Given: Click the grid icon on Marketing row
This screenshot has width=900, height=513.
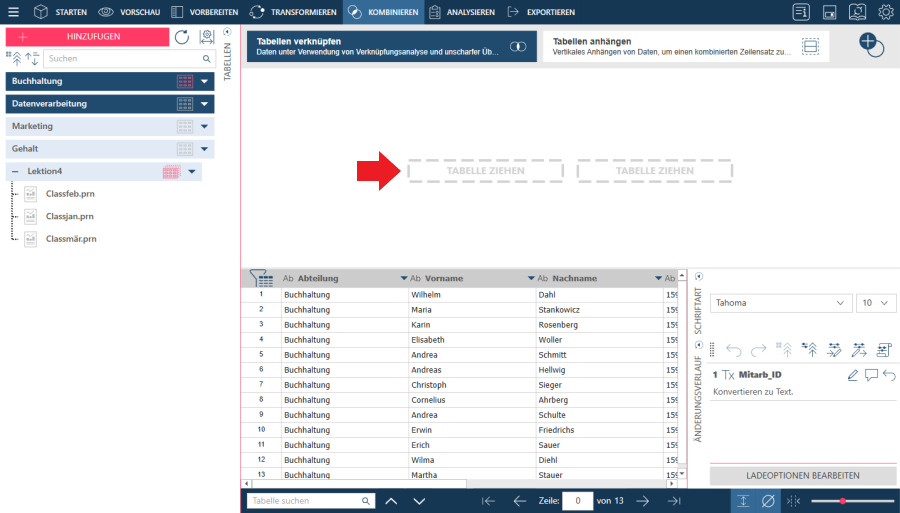Looking at the screenshot, I should tap(185, 126).
